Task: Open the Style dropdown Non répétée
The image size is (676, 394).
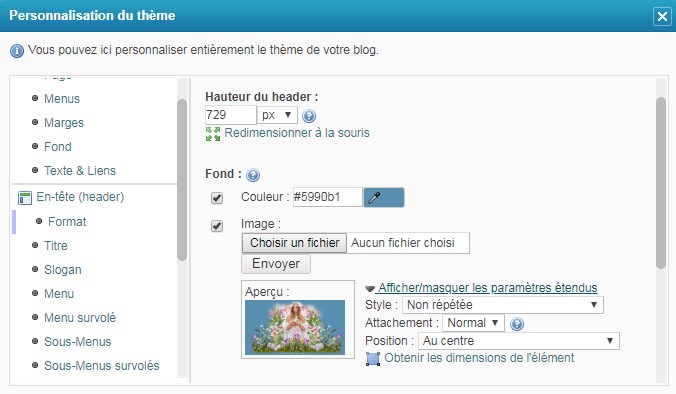Action: click(x=503, y=305)
